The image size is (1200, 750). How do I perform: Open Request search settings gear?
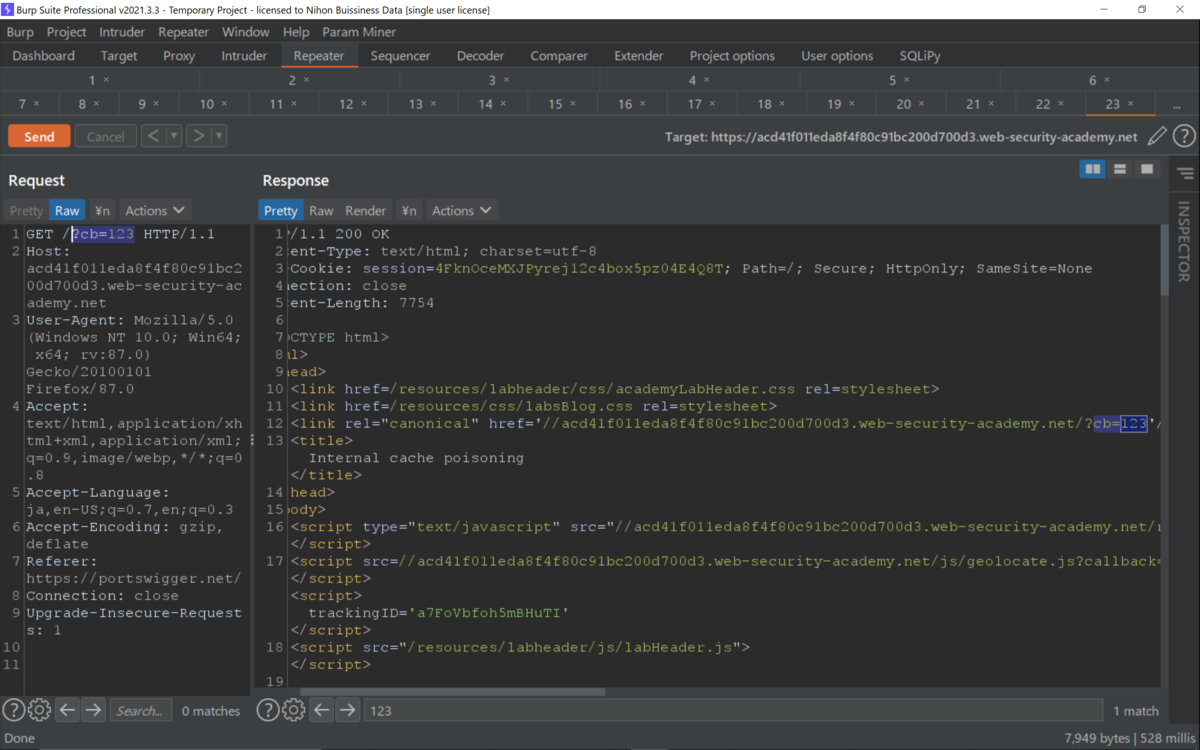(x=39, y=710)
